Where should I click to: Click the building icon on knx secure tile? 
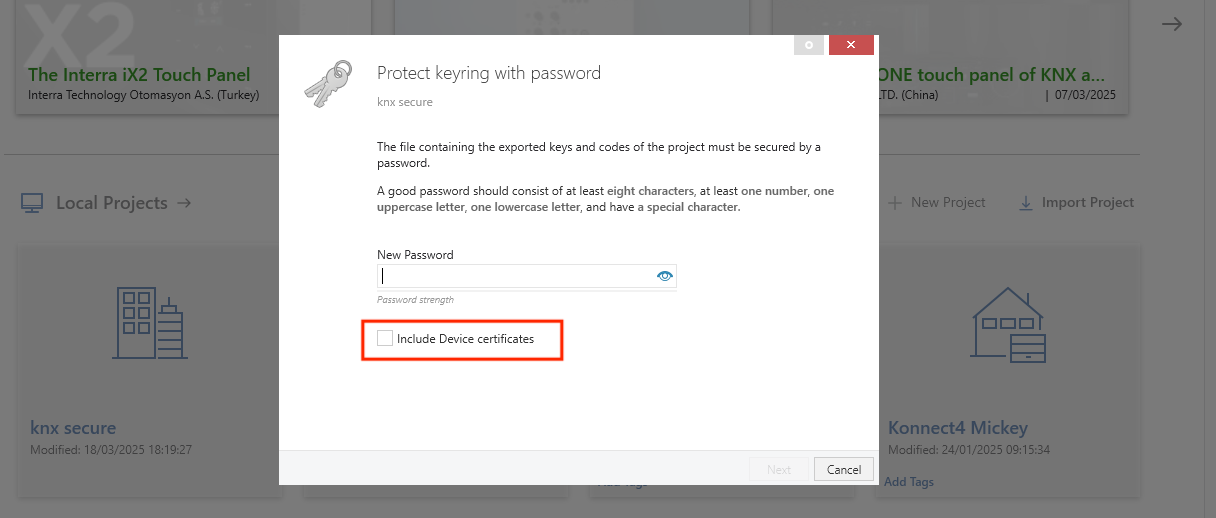[x=150, y=322]
